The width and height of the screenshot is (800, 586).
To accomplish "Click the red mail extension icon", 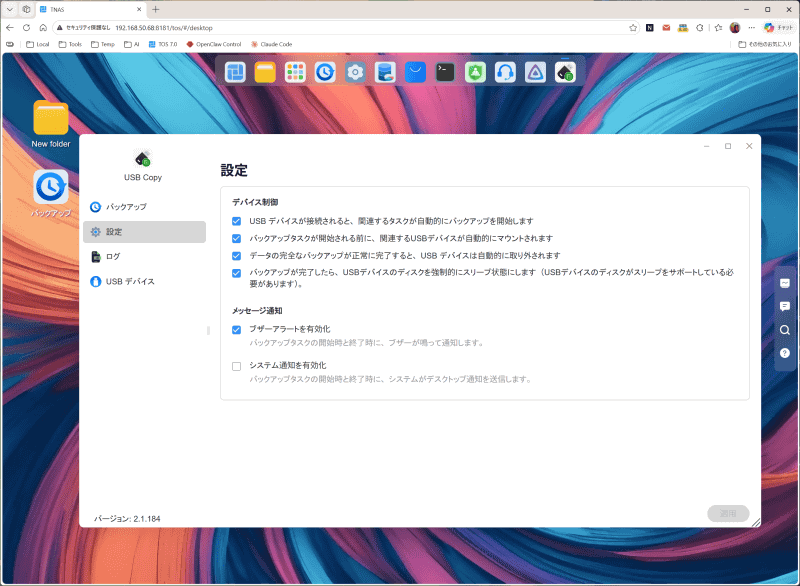I will [666, 28].
